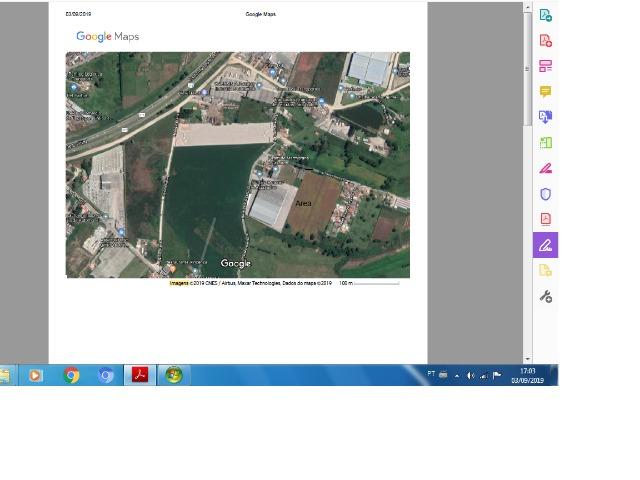Click the highlighted 'Imagens' word
Viewport: 640px width, 480px height.
[179, 283]
